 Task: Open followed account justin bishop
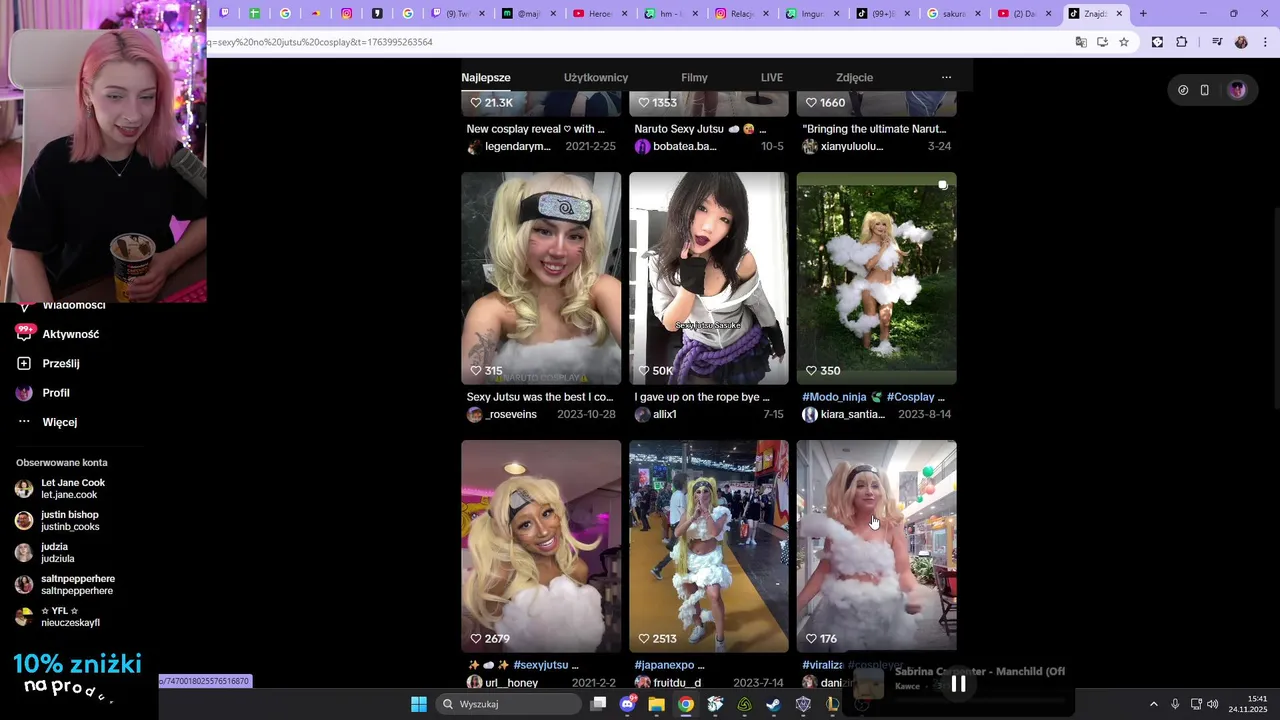[x=70, y=521]
